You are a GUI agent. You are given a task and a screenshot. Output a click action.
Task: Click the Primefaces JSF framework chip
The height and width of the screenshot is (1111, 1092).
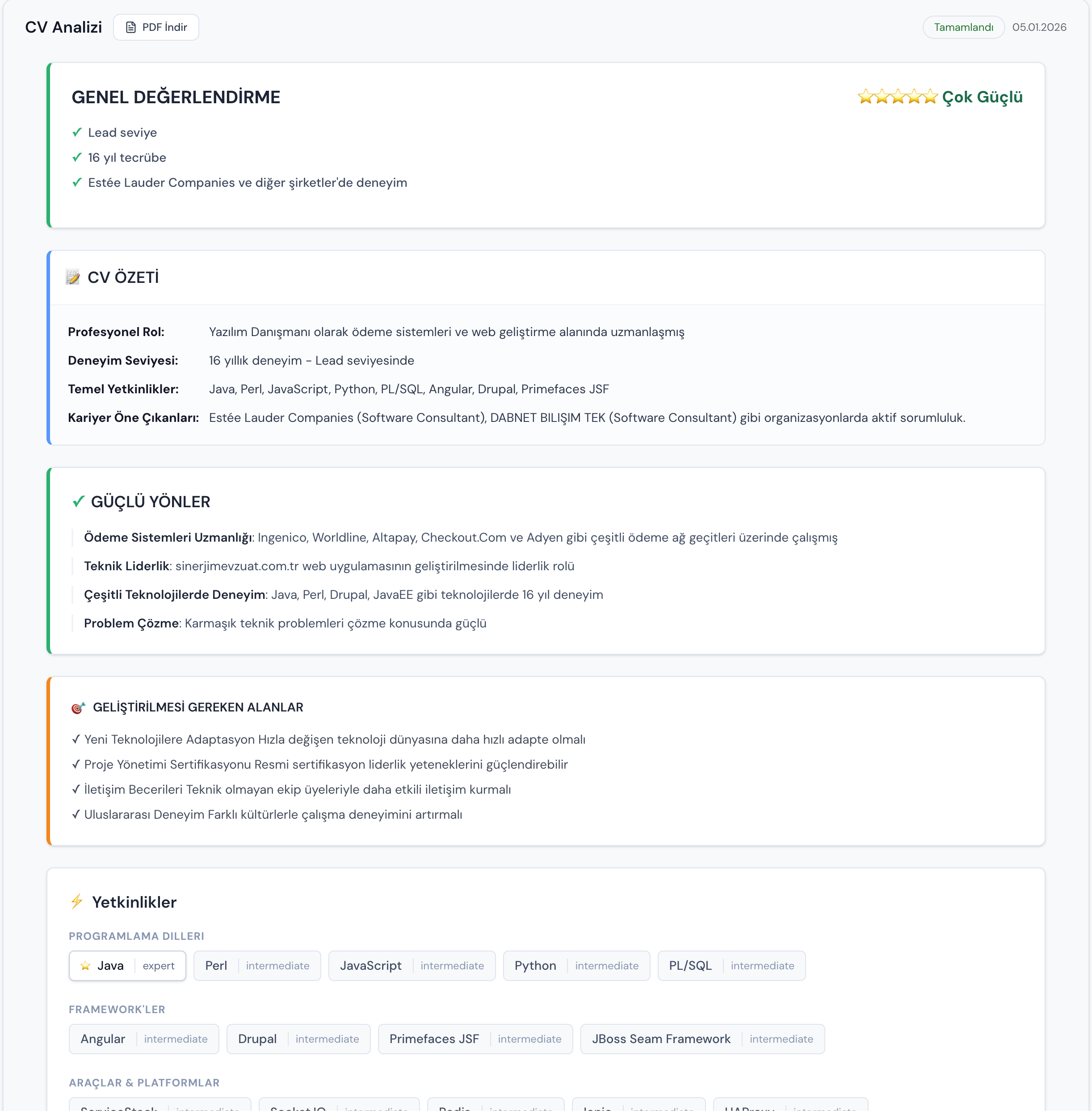tap(475, 1039)
